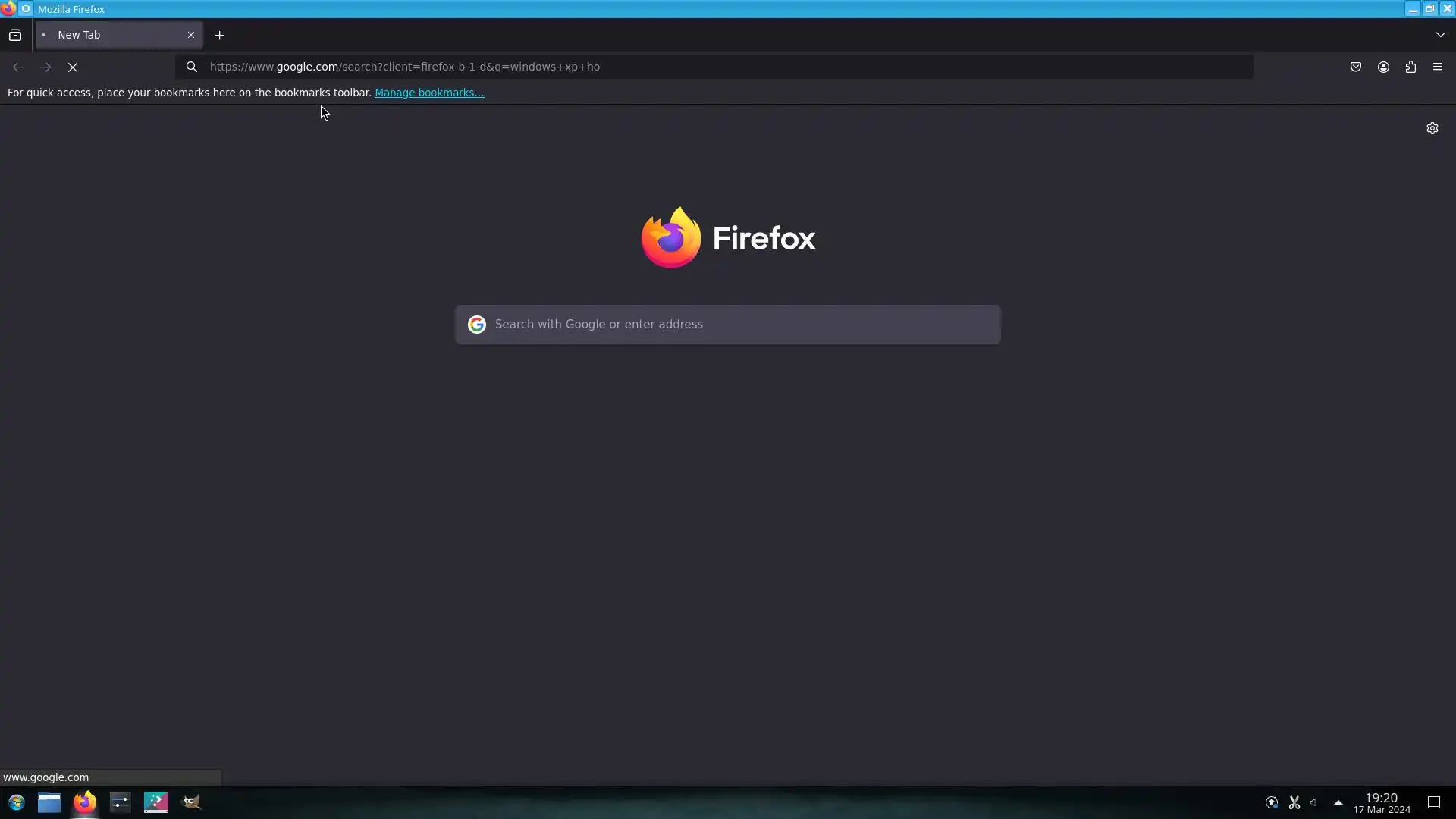Click the search magnifier in the address bar

tap(192, 67)
